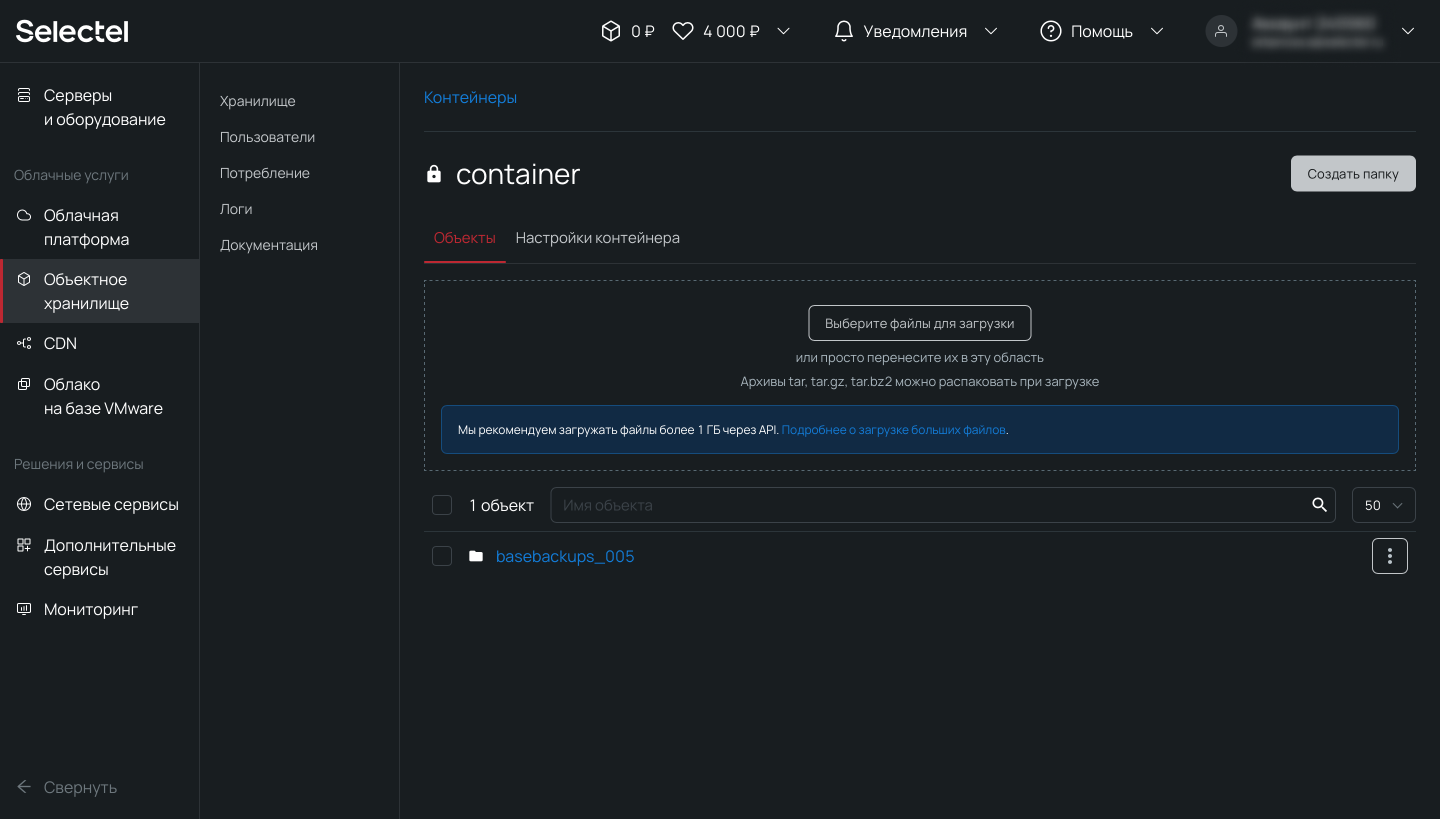This screenshot has width=1440, height=819.
Task: Expand the balance chevron dropdown
Action: click(x=784, y=31)
